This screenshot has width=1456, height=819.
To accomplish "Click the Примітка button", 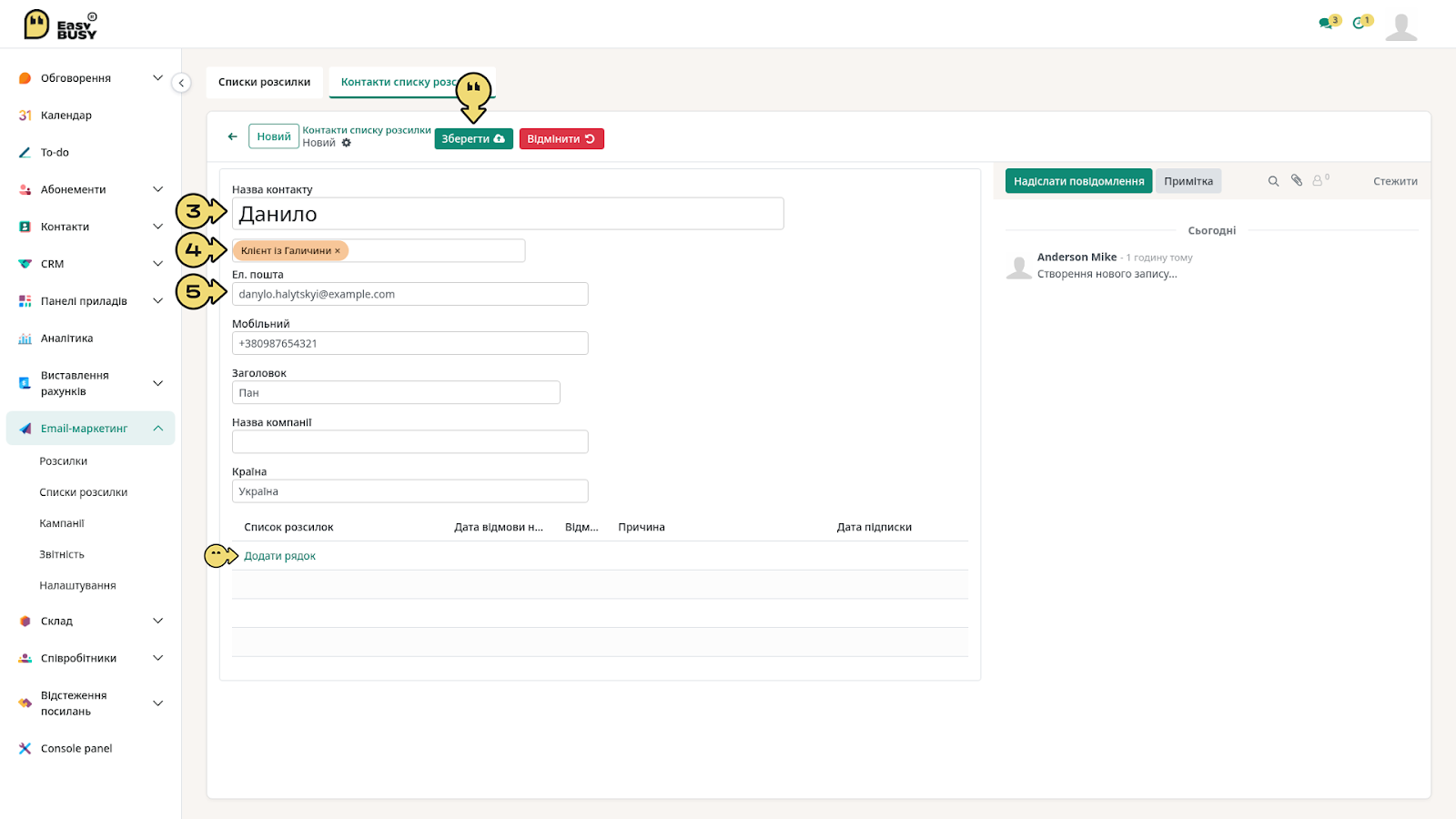I will (1188, 181).
